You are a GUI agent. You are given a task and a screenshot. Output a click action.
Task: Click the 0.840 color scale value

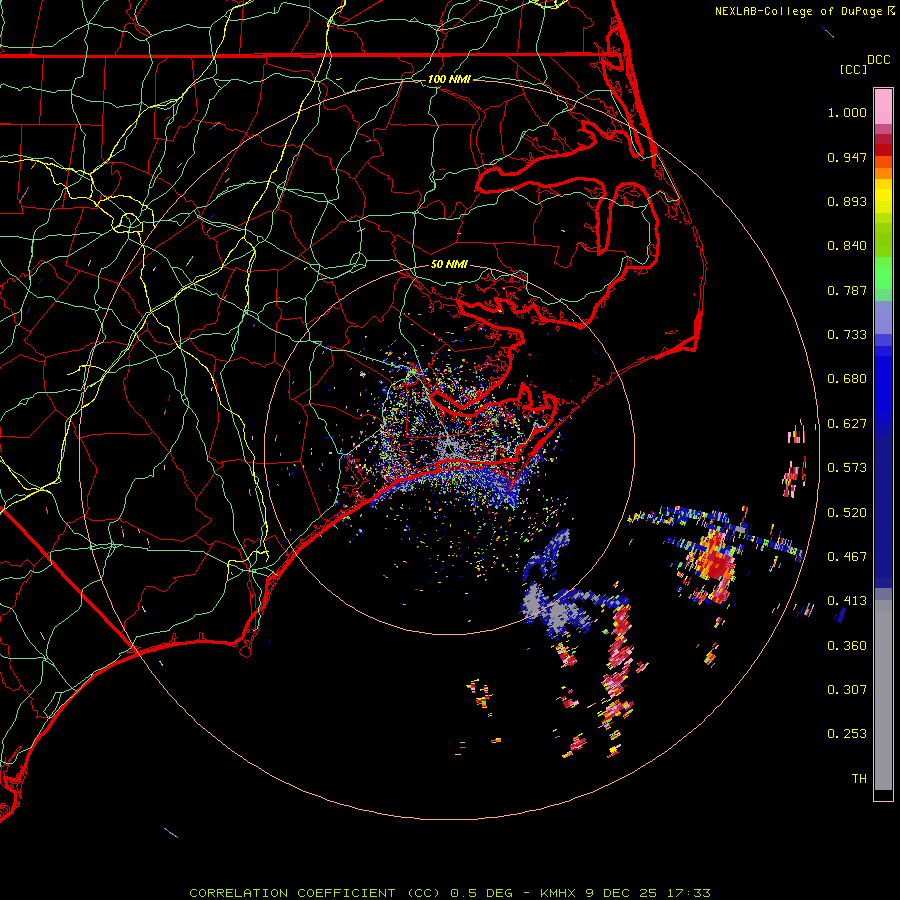847,246
